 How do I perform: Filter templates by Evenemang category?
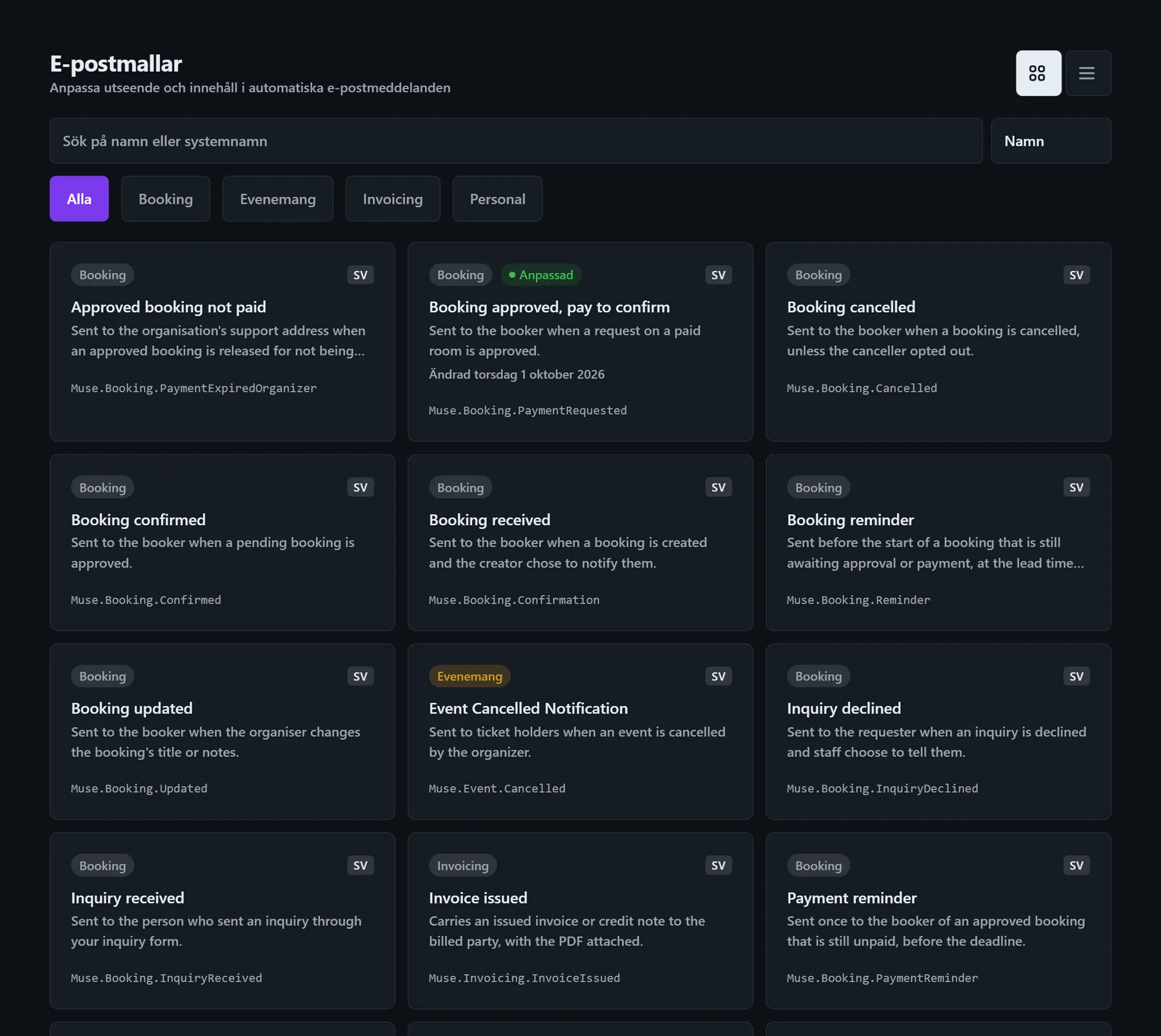278,199
